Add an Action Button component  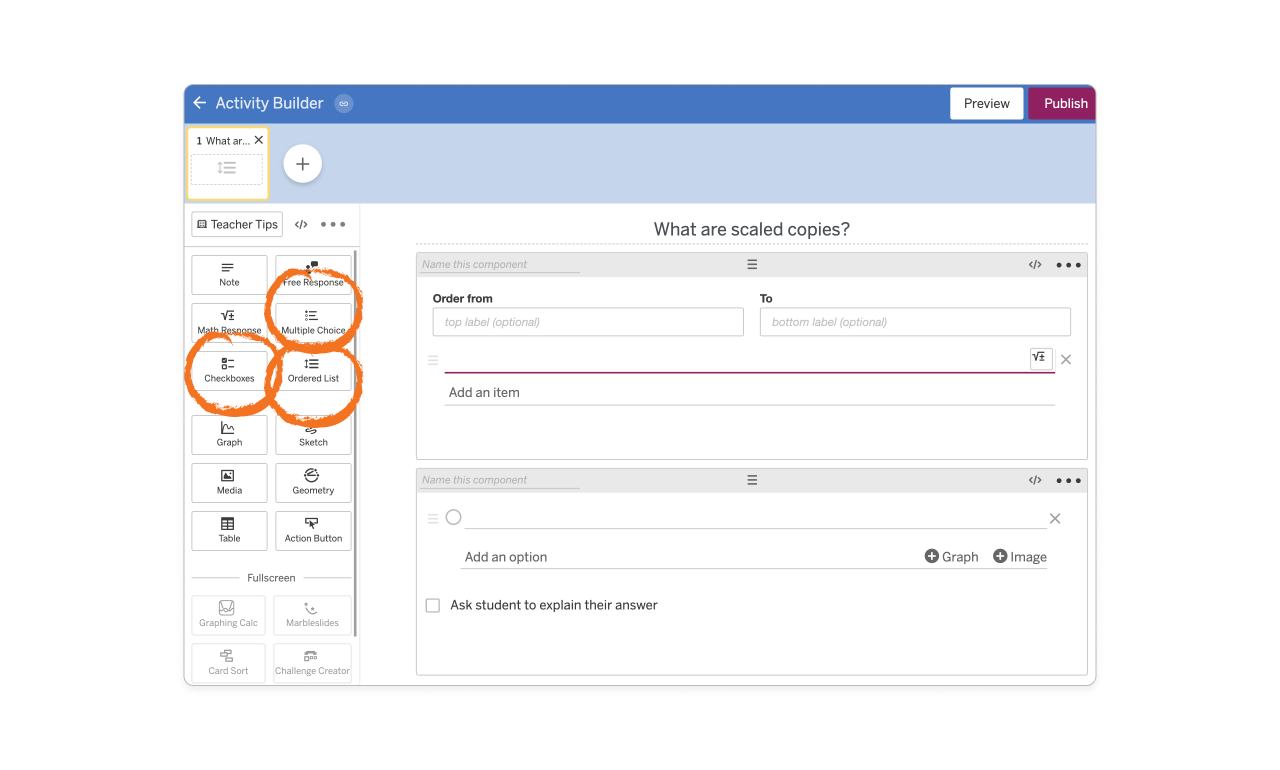point(313,530)
